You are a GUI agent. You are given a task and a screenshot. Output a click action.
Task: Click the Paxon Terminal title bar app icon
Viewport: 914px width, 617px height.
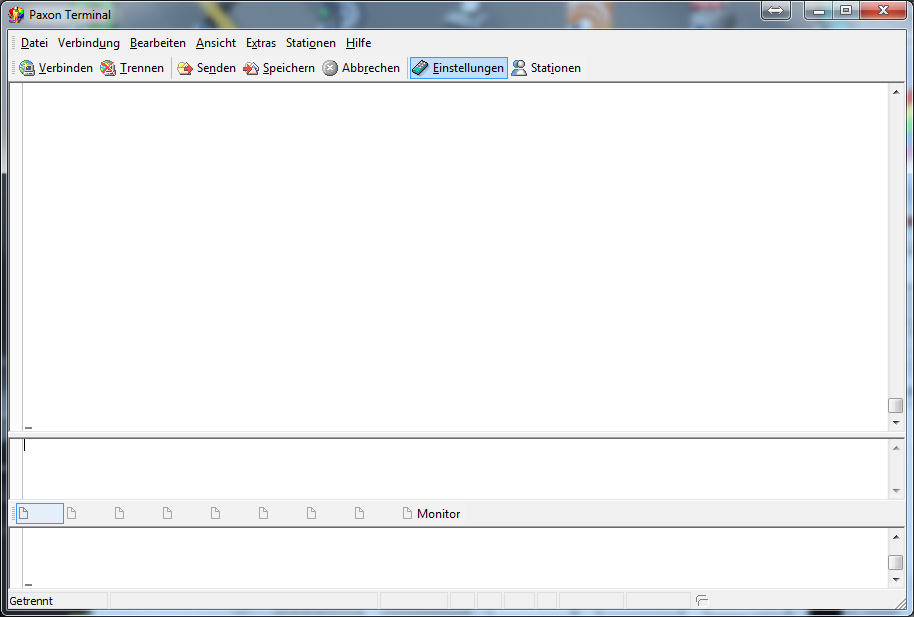coord(16,15)
